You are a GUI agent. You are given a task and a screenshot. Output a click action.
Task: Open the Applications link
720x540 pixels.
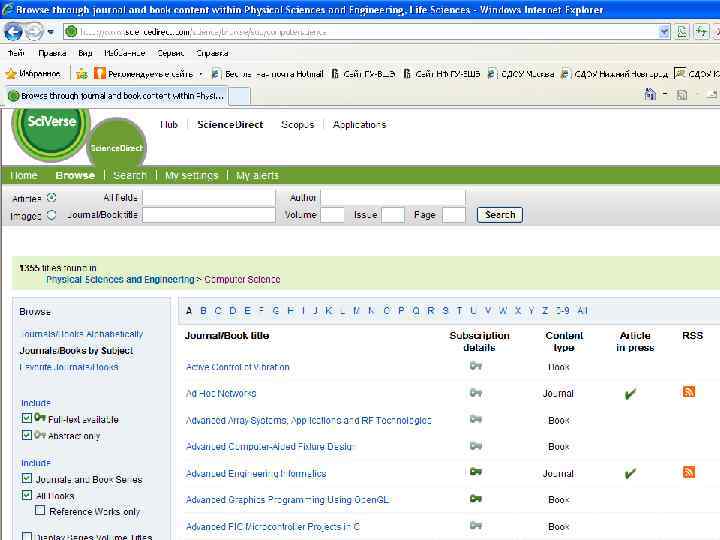(359, 124)
